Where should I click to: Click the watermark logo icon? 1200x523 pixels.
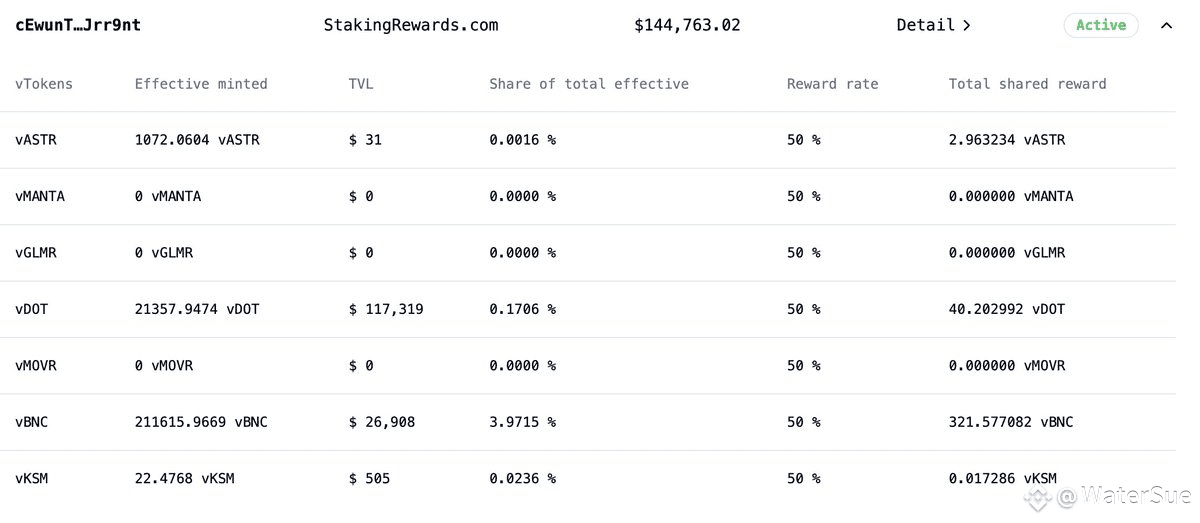coord(1039,497)
